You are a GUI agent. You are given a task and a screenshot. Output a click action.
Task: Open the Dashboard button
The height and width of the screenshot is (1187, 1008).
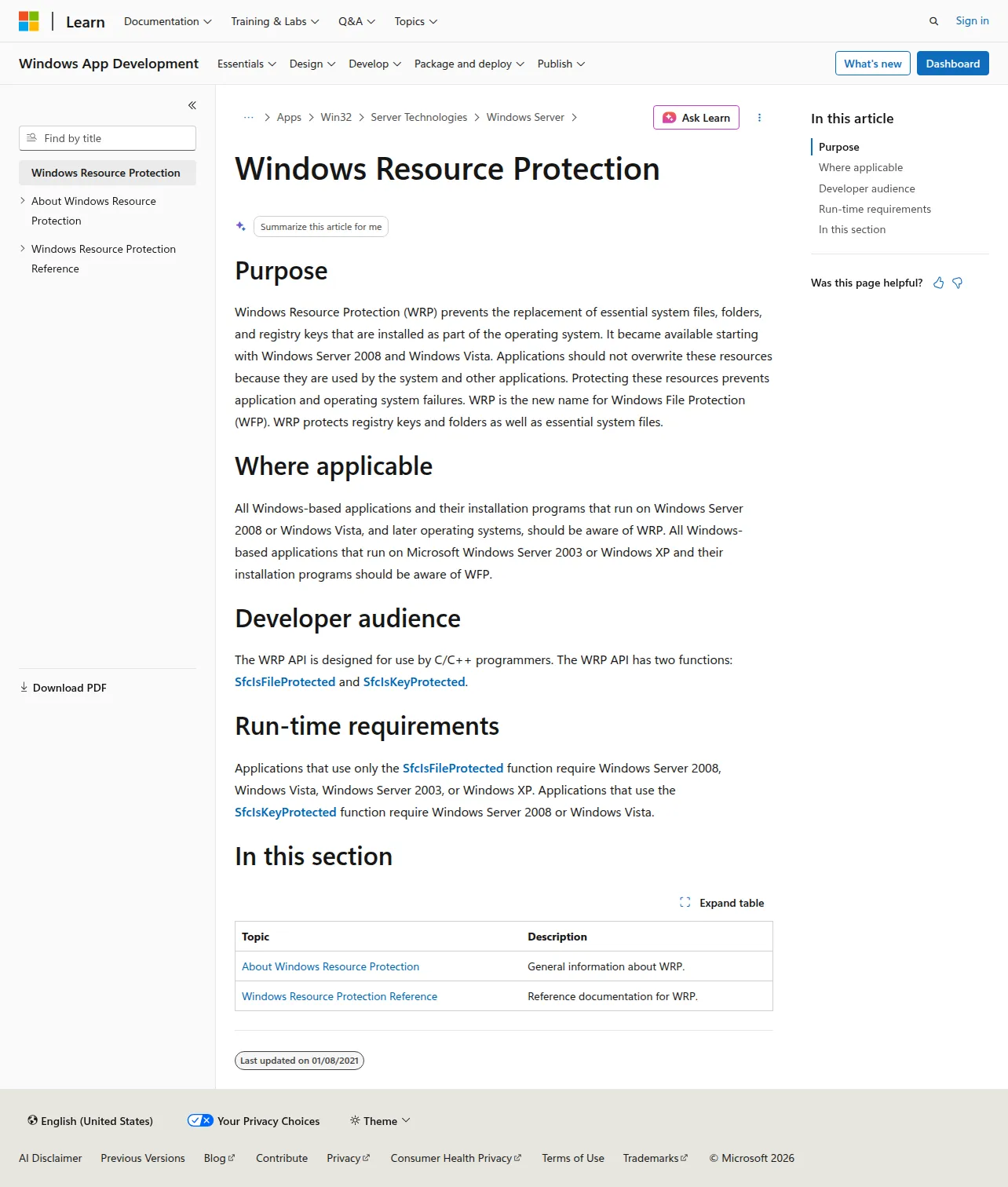click(953, 64)
